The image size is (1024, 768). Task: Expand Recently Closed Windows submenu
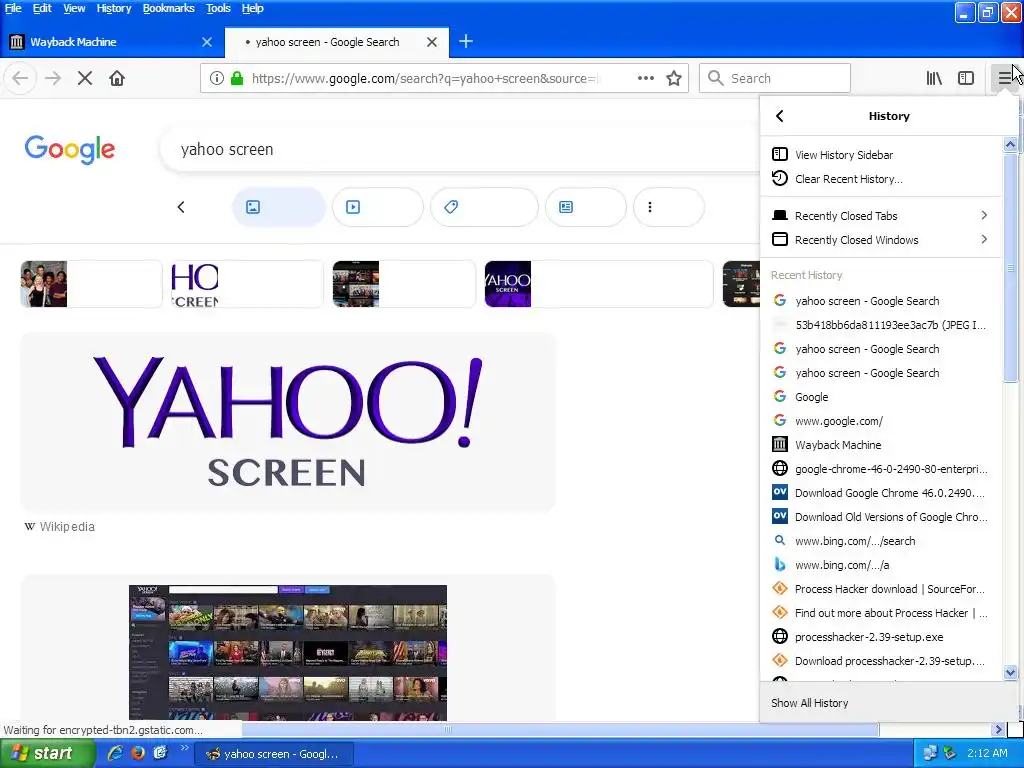(880, 240)
